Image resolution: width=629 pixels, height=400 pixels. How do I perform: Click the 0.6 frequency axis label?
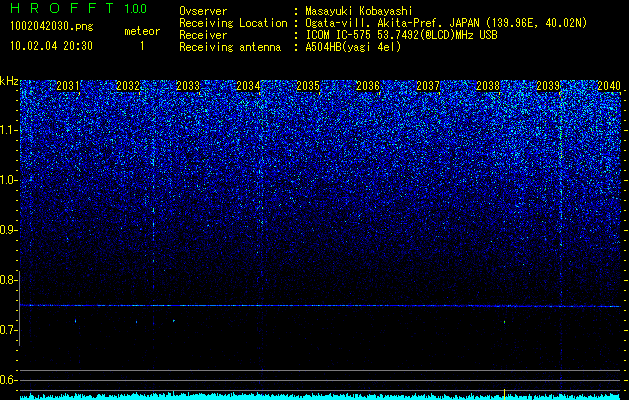tap(9, 380)
